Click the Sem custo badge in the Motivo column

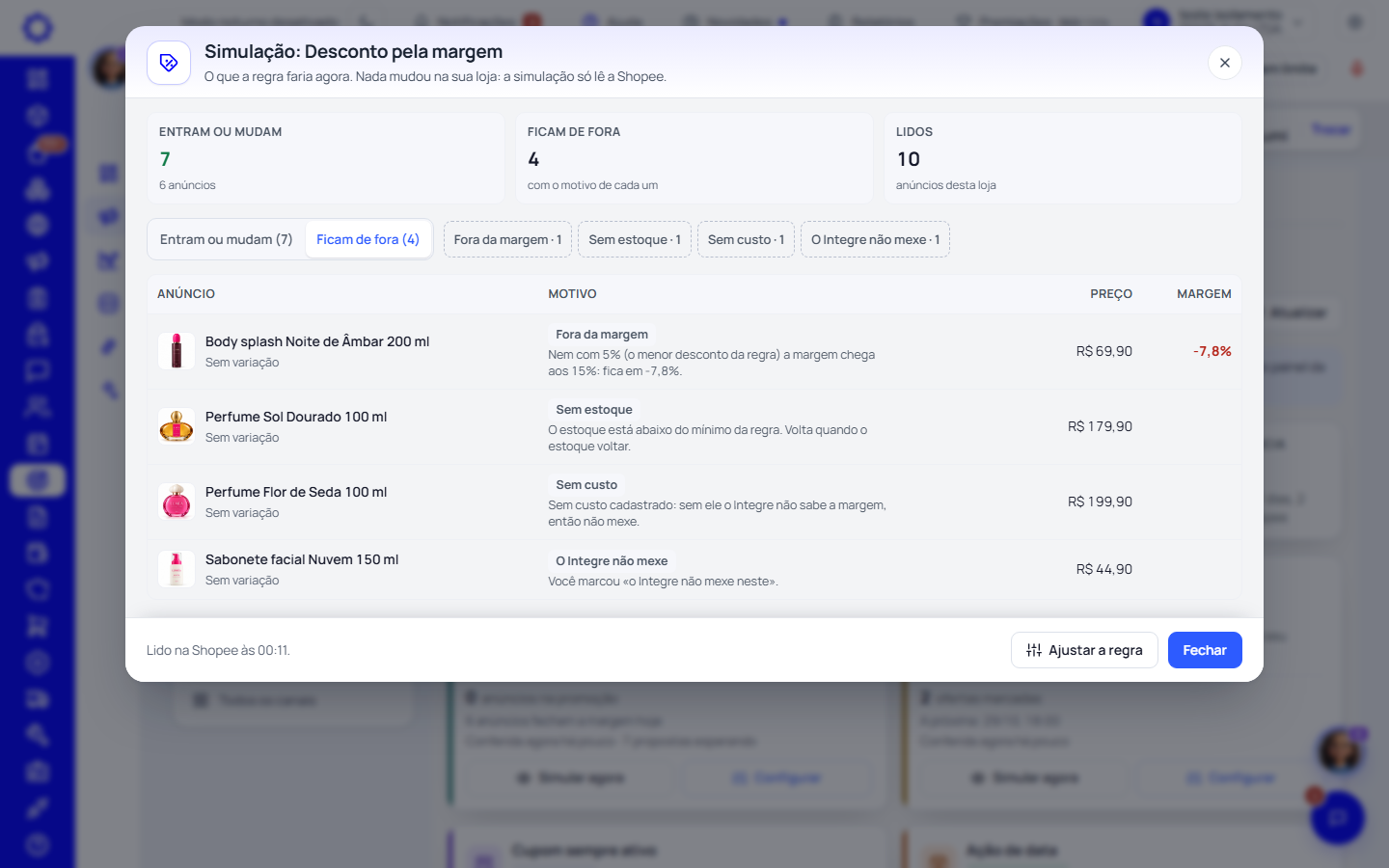click(x=586, y=485)
